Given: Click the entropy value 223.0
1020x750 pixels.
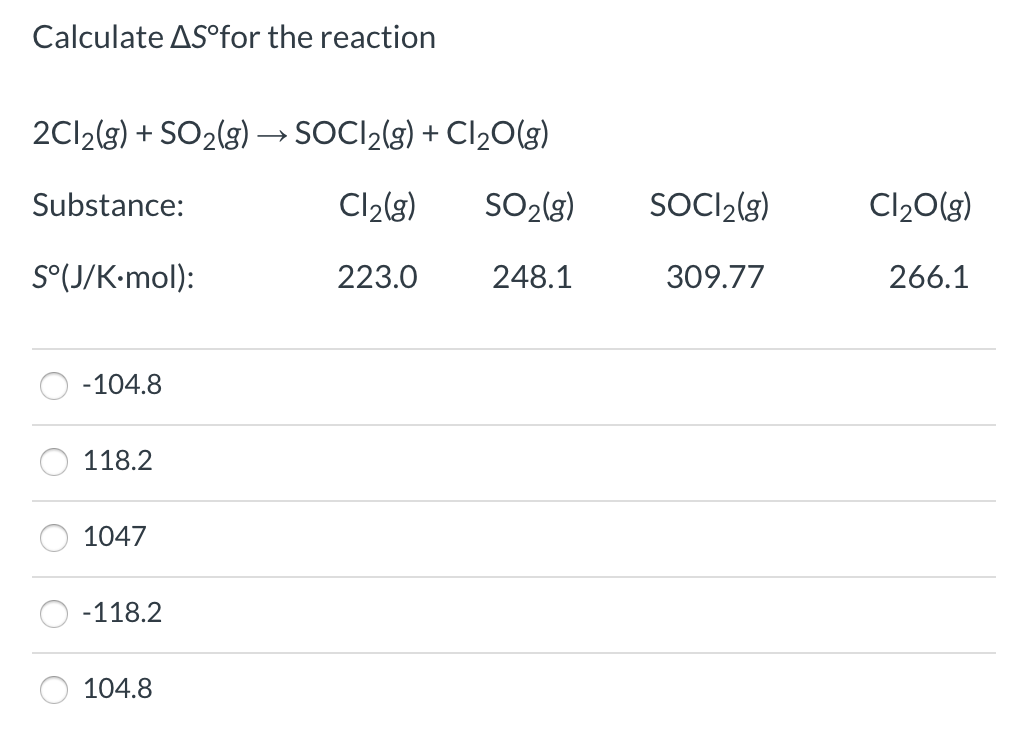Looking at the screenshot, I should (377, 277).
